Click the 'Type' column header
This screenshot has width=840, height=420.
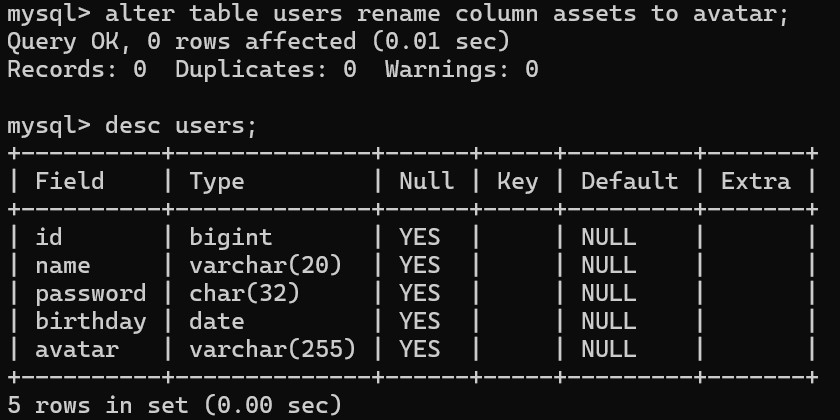(x=216, y=181)
